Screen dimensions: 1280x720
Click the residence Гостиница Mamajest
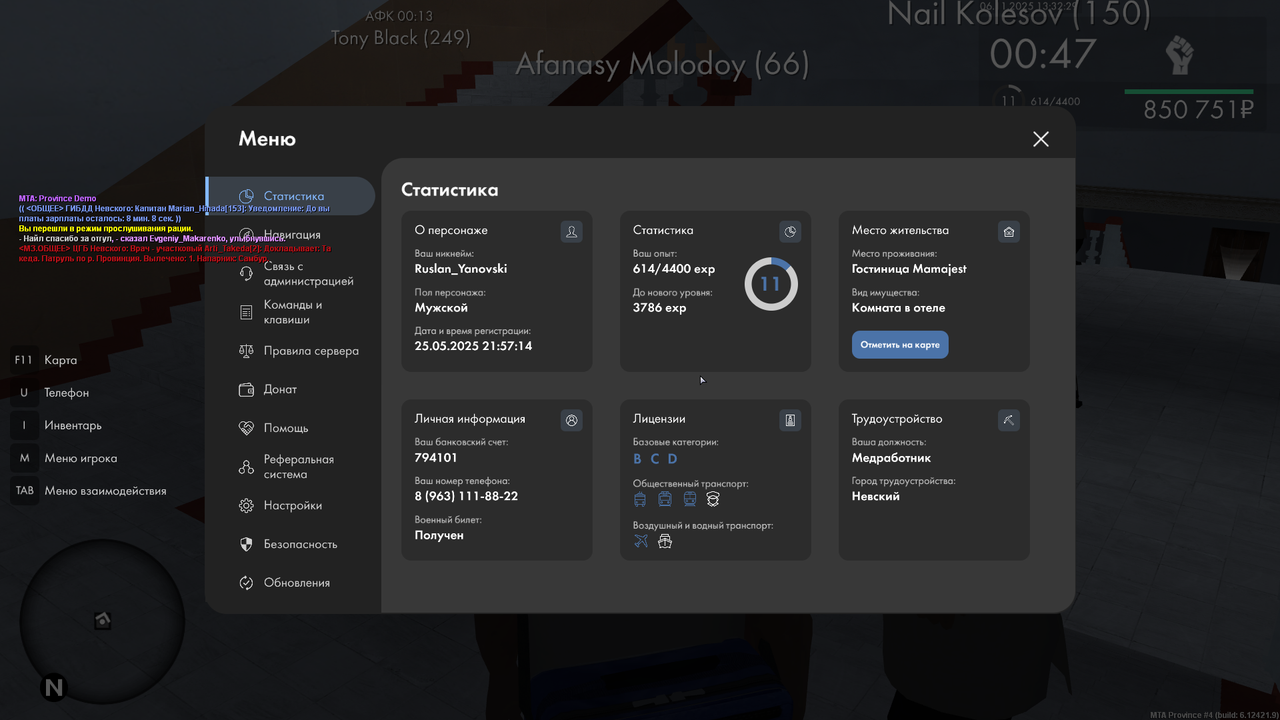tap(909, 269)
